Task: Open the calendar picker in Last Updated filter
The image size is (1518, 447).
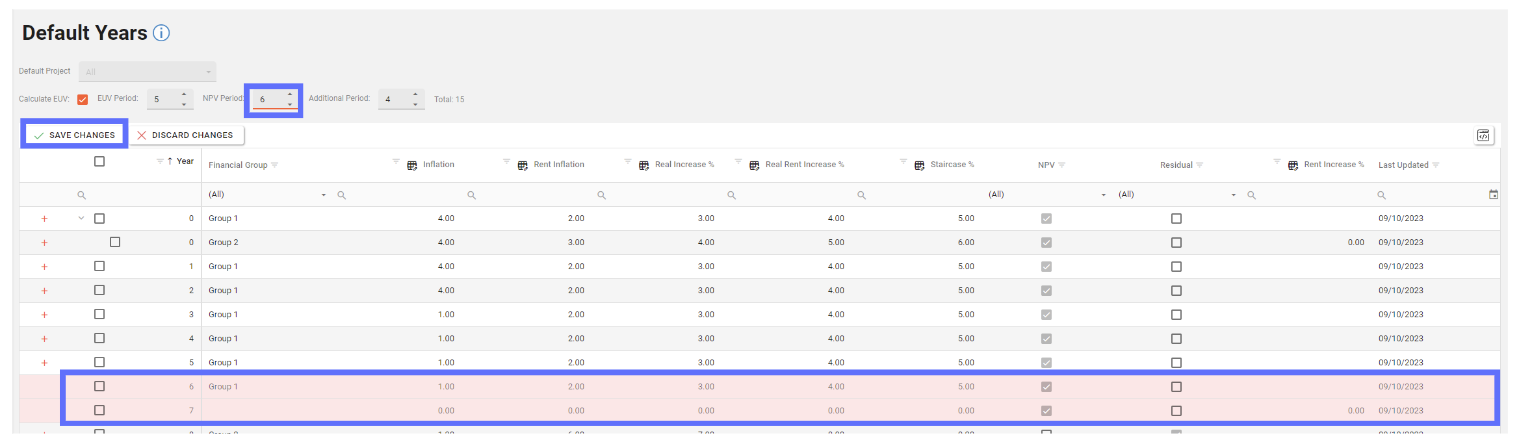Action: 1493,195
